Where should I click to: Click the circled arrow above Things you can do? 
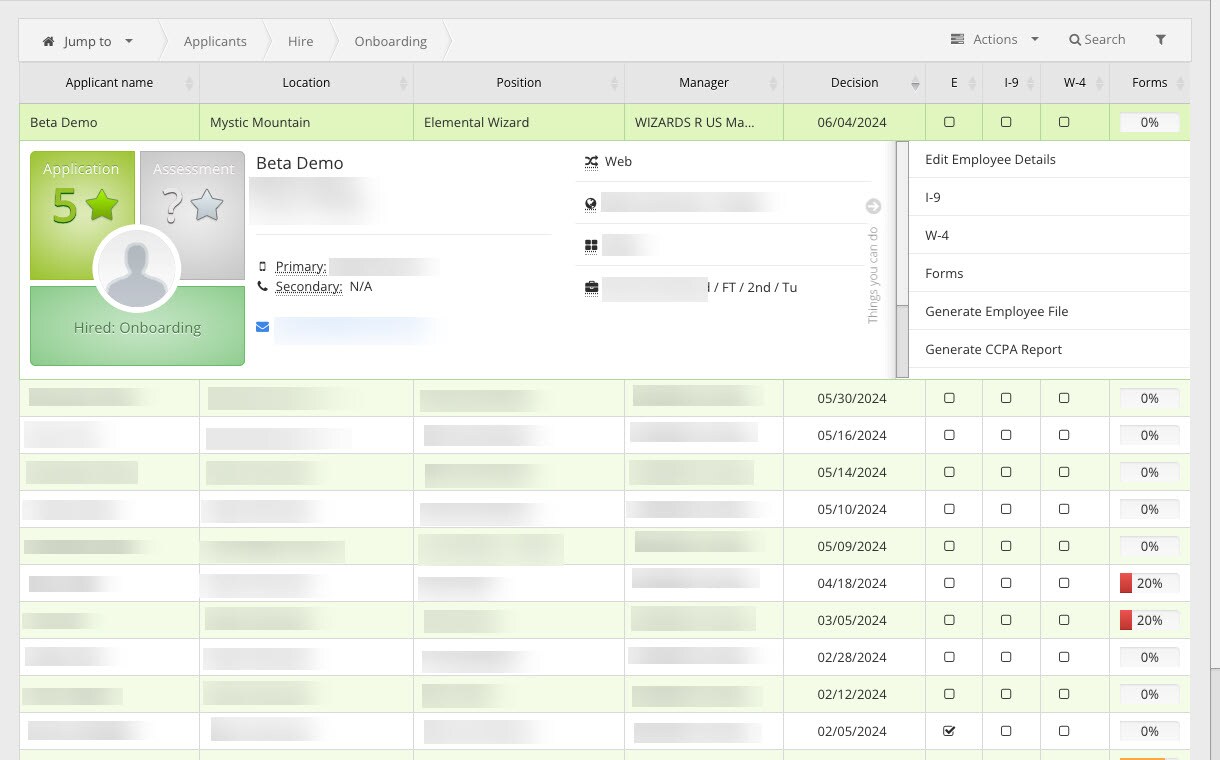[873, 207]
